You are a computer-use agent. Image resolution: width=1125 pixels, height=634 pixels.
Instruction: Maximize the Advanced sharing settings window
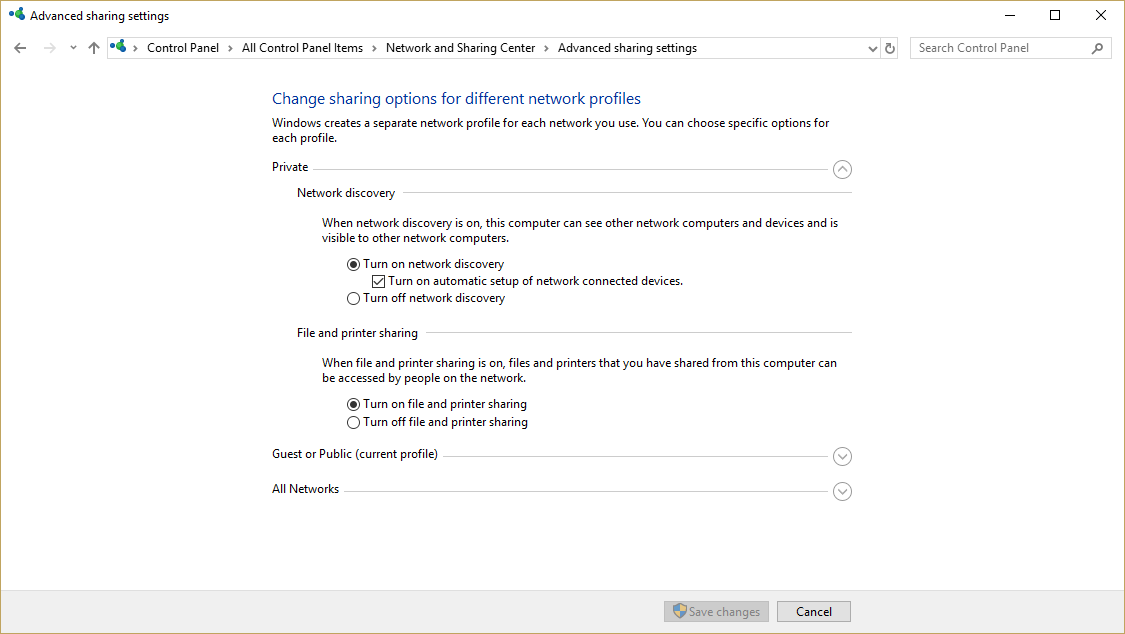1055,15
